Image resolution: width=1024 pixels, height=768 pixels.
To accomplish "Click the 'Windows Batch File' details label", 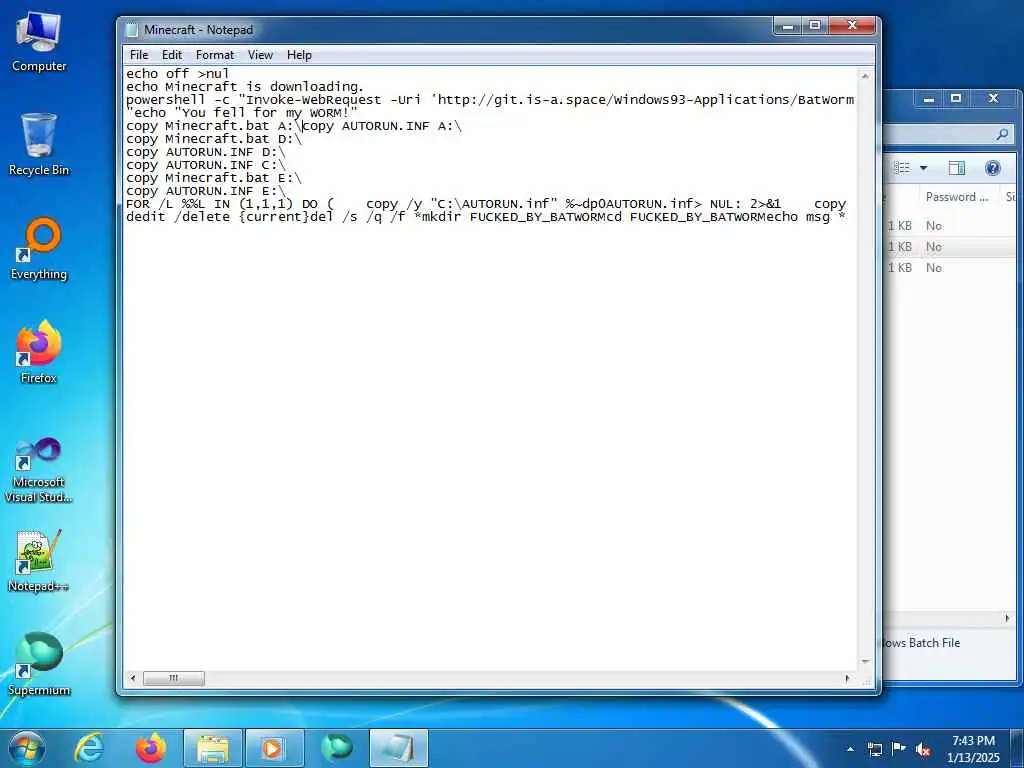I will 921,643.
